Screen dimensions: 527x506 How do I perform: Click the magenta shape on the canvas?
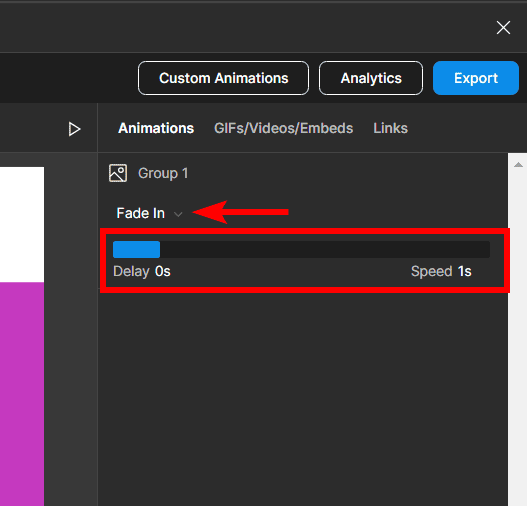pyautogui.click(x=22, y=394)
